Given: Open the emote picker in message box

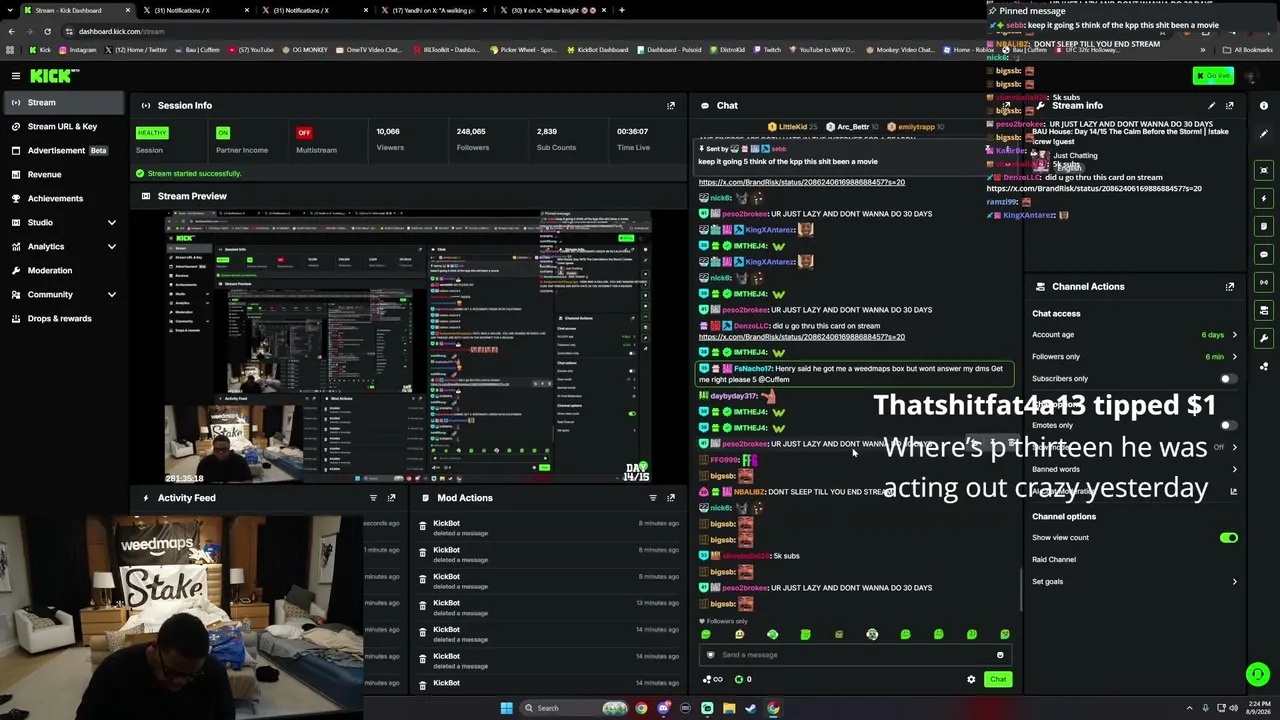Looking at the screenshot, I should pyautogui.click(x=1000, y=655).
